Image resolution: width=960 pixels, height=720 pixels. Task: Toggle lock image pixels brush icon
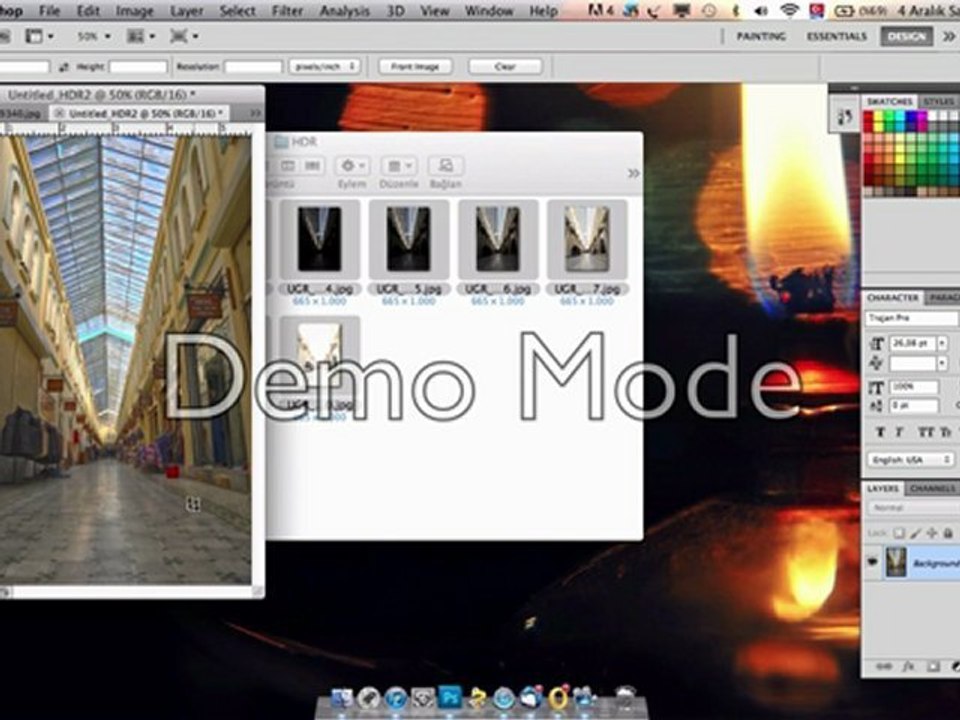[x=915, y=533]
